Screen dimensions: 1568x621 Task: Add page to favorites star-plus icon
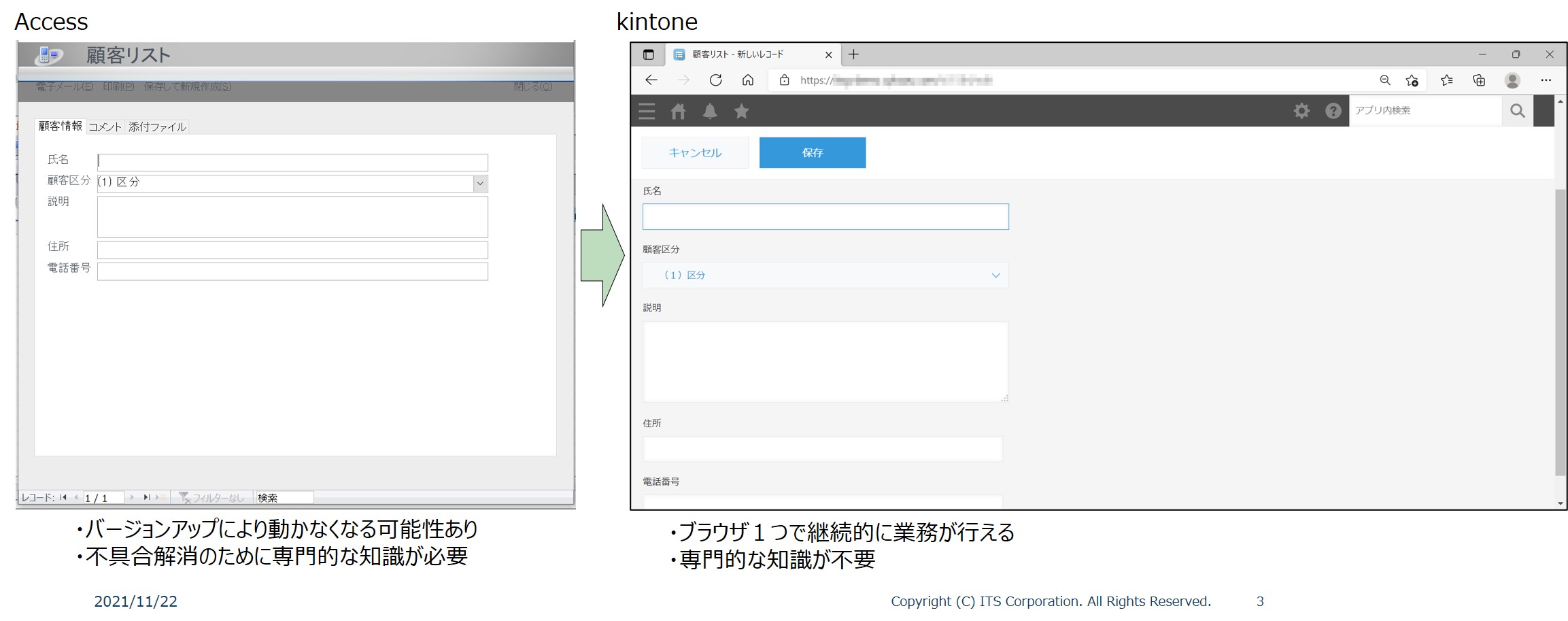[1412, 80]
